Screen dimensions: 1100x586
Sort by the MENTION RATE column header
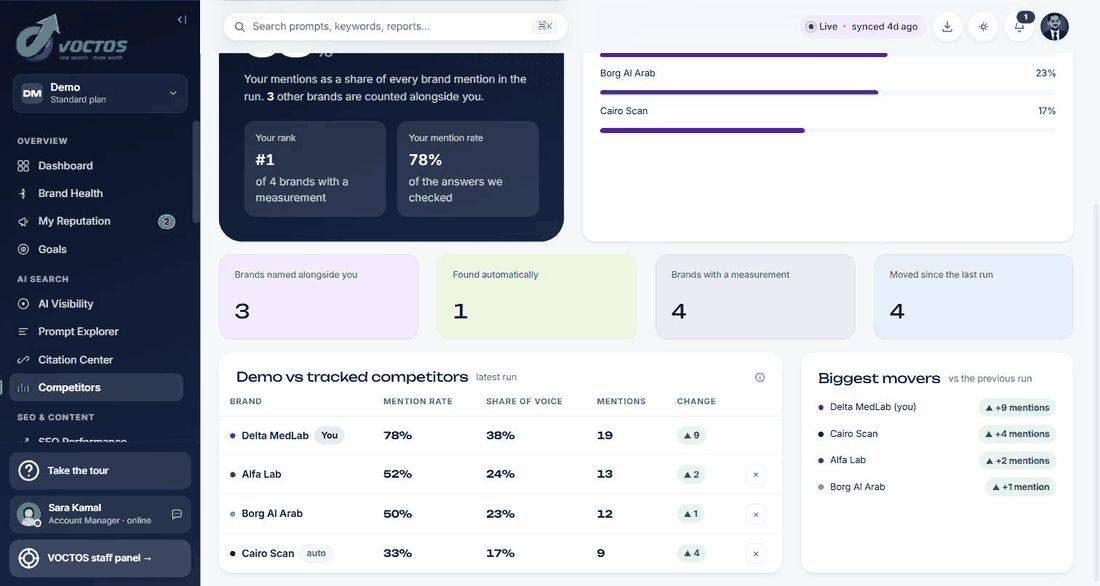pos(417,401)
